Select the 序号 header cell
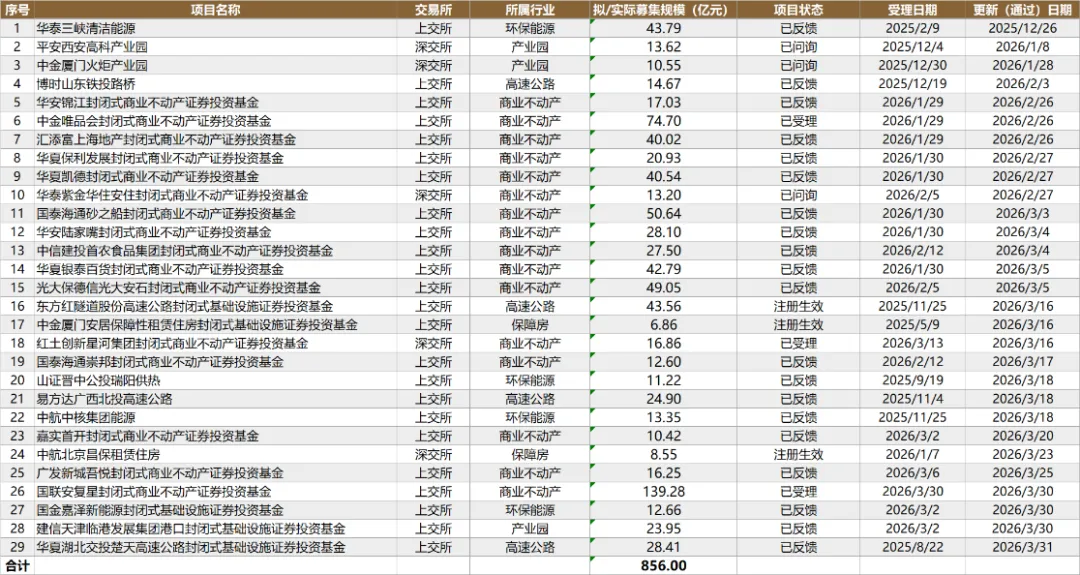Image resolution: width=1080 pixels, height=575 pixels. click(17, 10)
